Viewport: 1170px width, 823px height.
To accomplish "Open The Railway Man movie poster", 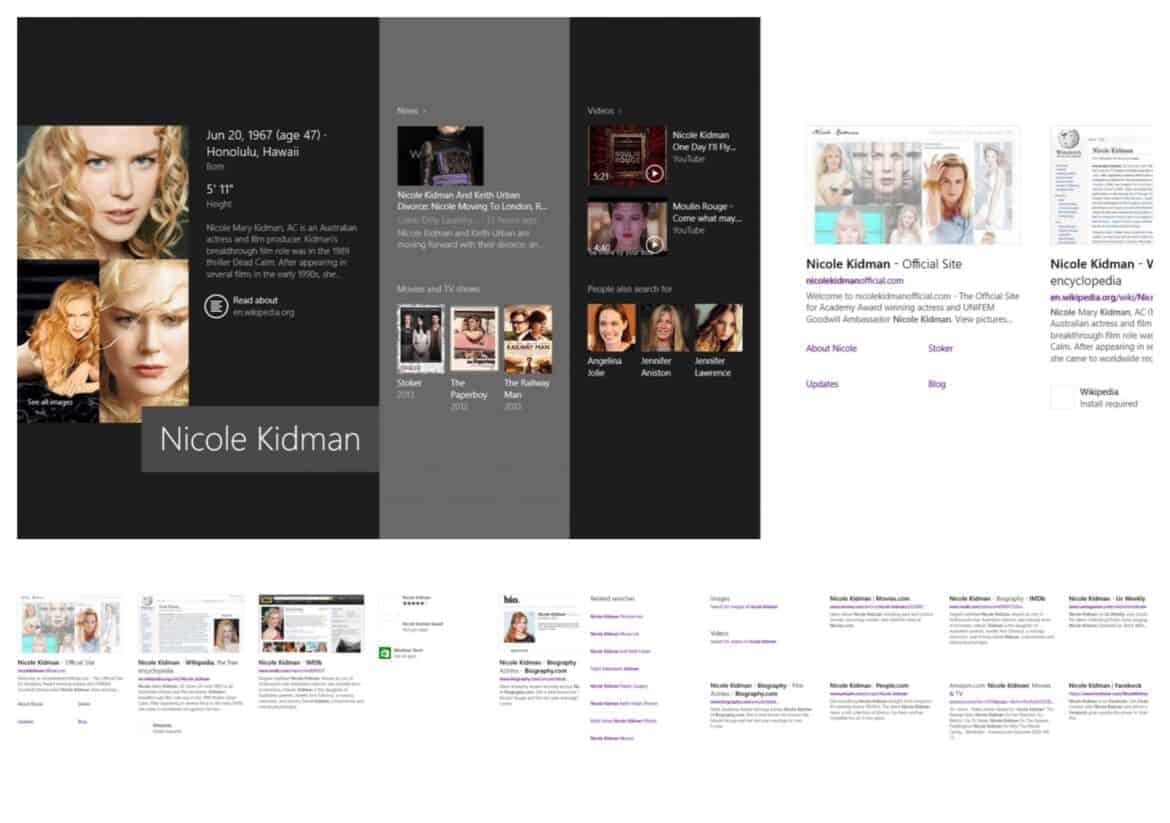I will pyautogui.click(x=528, y=339).
